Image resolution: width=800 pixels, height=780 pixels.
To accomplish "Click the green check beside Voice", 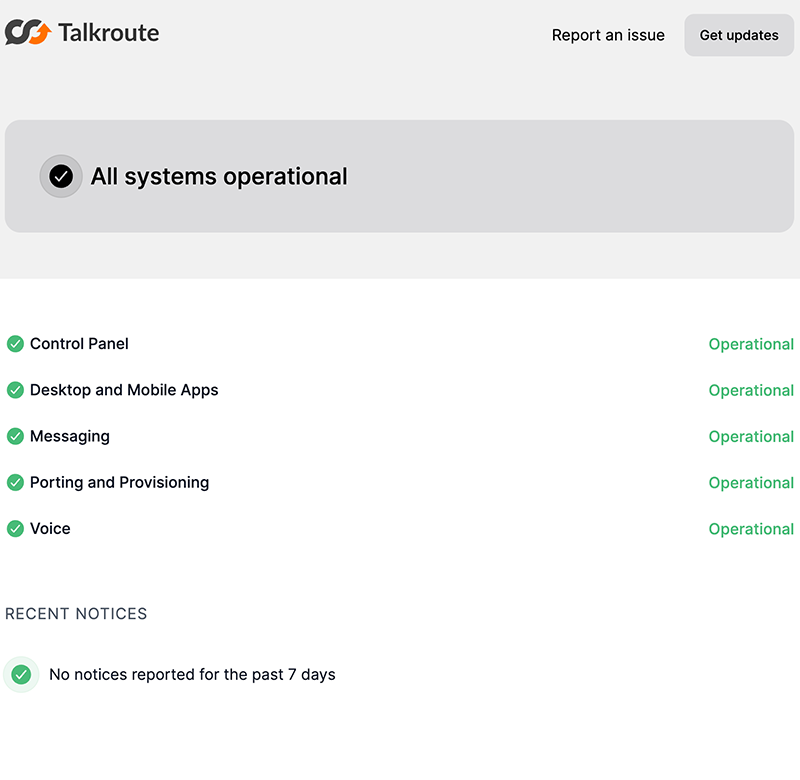I will pos(15,528).
